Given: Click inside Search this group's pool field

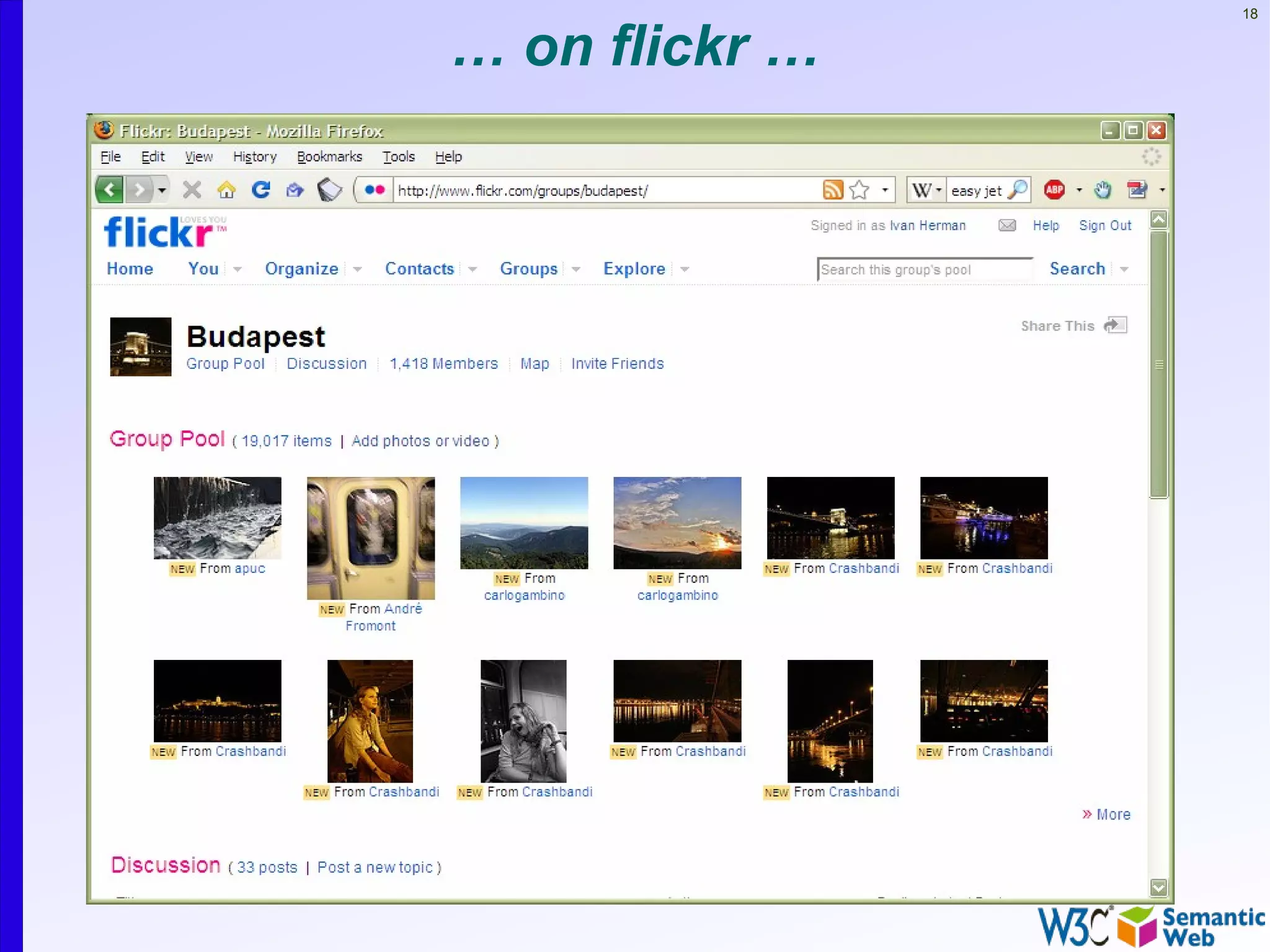Looking at the screenshot, I should (924, 270).
